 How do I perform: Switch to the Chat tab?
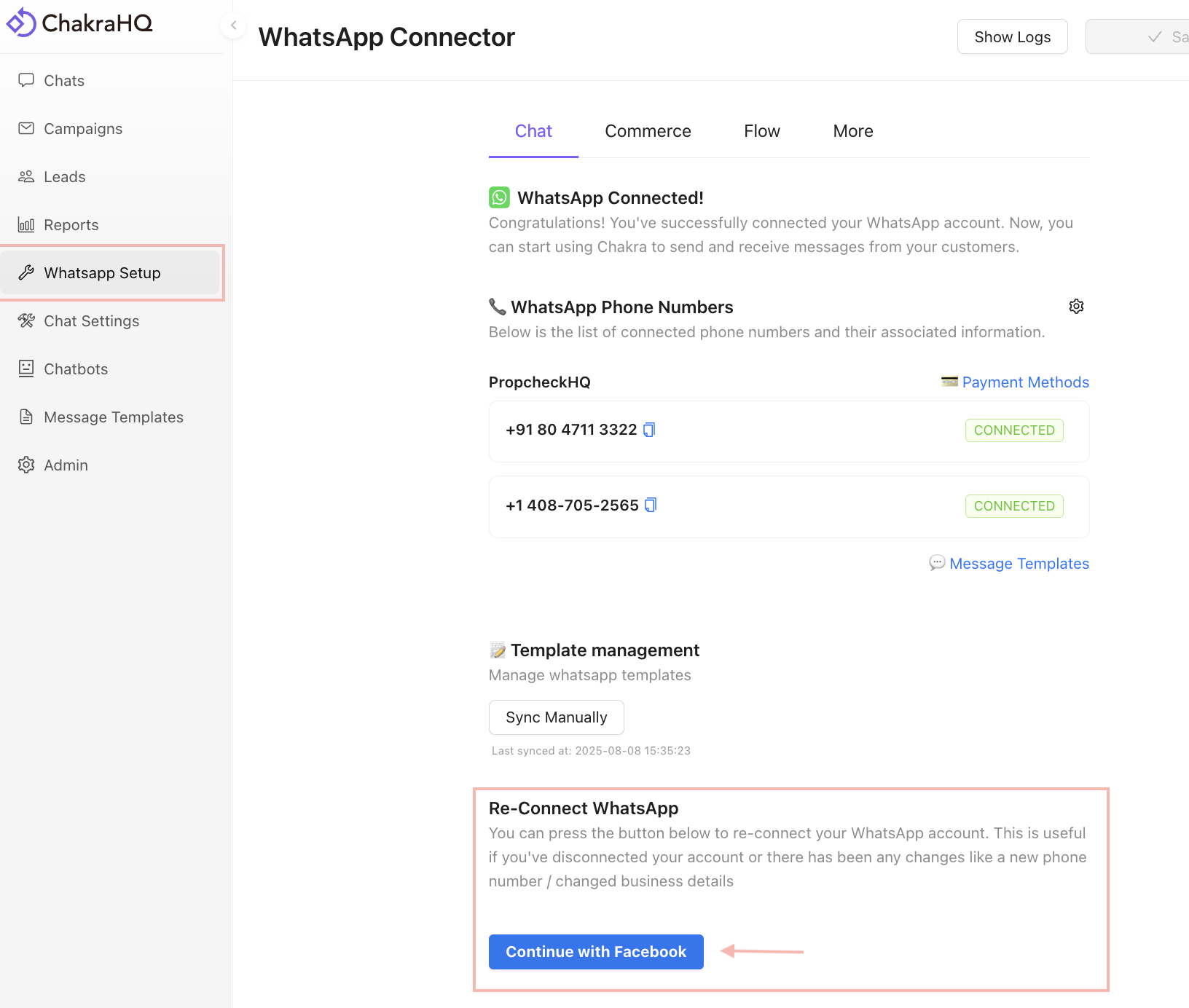pyautogui.click(x=533, y=131)
